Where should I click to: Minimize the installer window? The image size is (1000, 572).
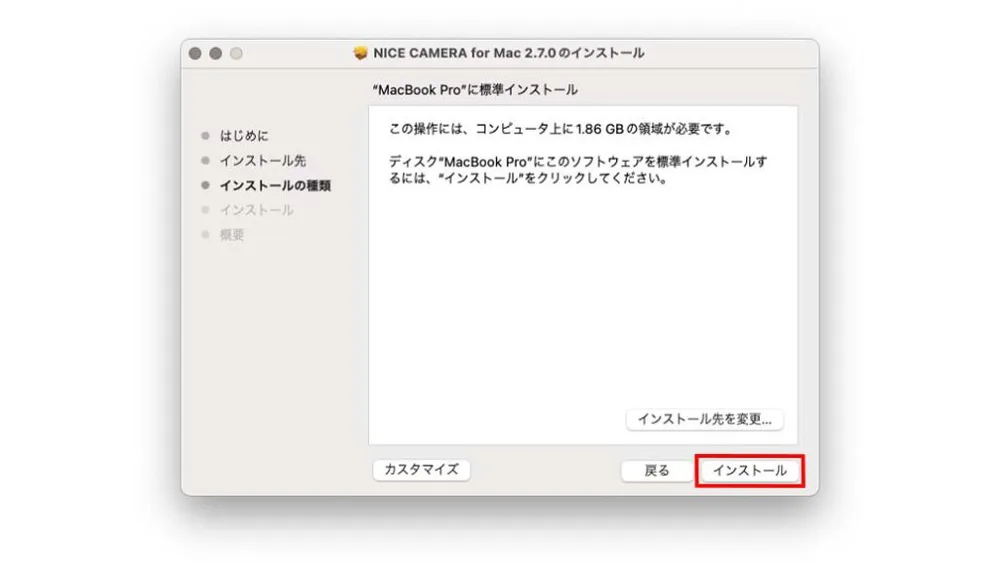pyautogui.click(x=216, y=54)
